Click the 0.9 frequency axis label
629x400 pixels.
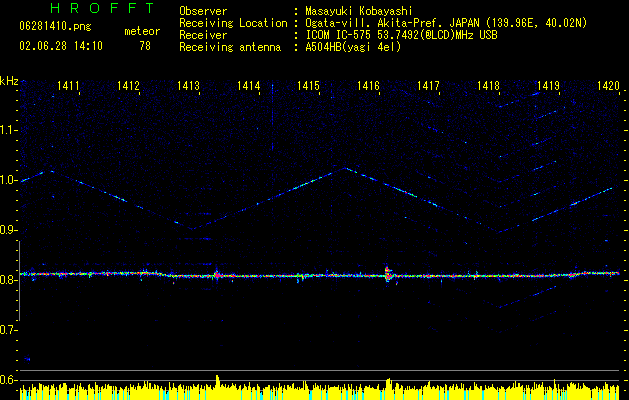(x=7, y=230)
